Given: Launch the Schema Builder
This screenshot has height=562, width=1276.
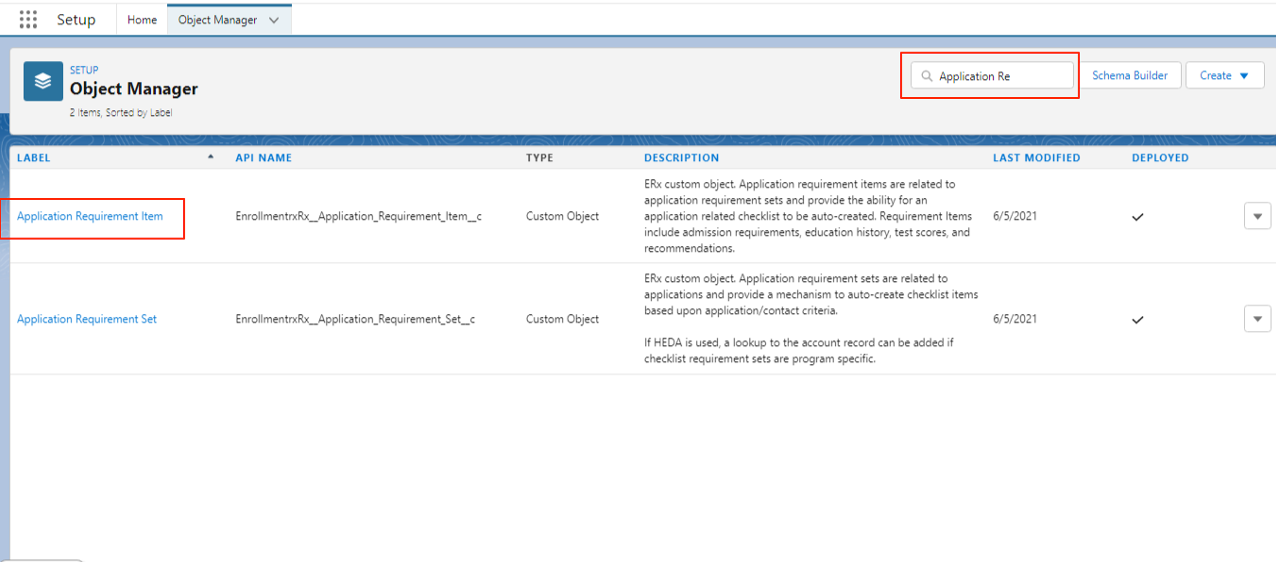Looking at the screenshot, I should 1130,76.
